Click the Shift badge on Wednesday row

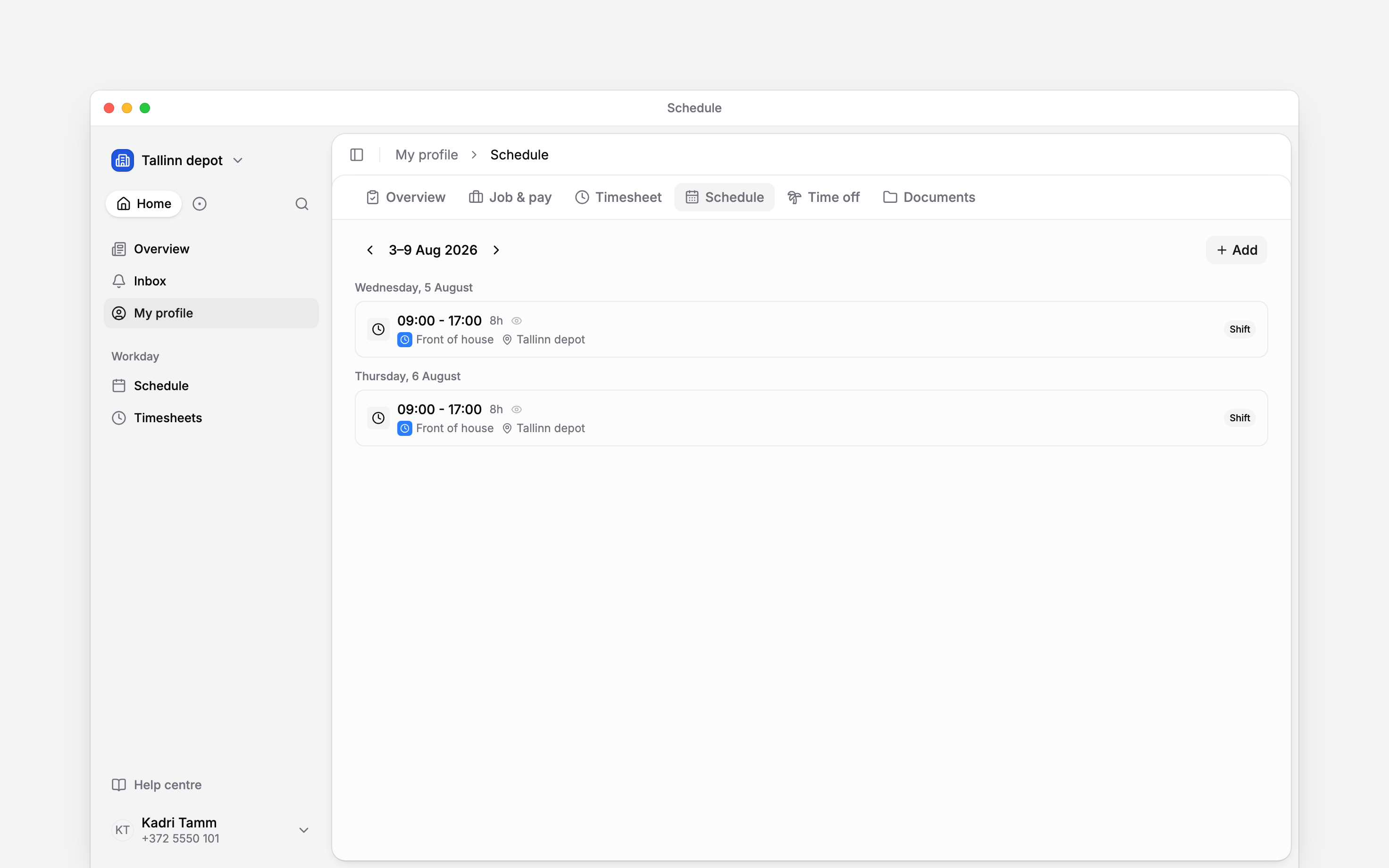tap(1240, 330)
